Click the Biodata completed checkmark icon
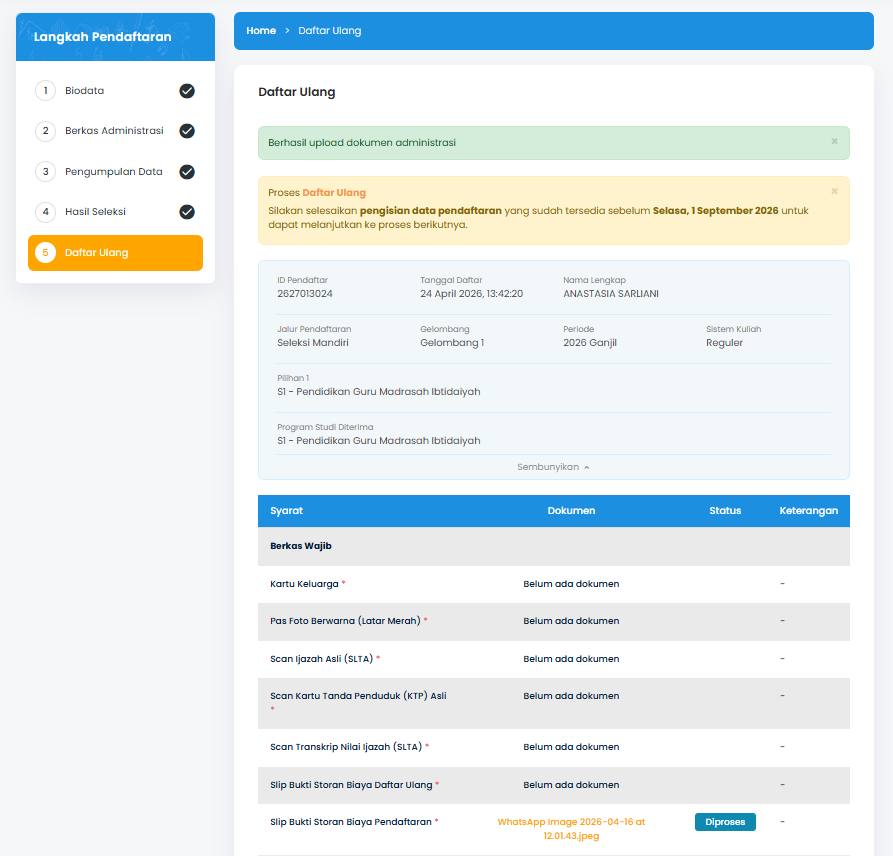 (187, 91)
